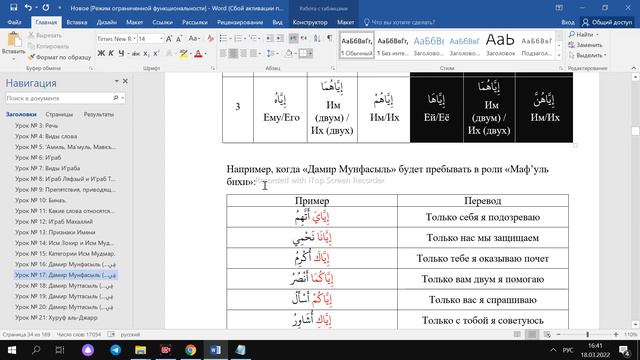Screen dimensions: 640x360
Task: Clear all formatting with the eraser icon
Action: point(211,39)
